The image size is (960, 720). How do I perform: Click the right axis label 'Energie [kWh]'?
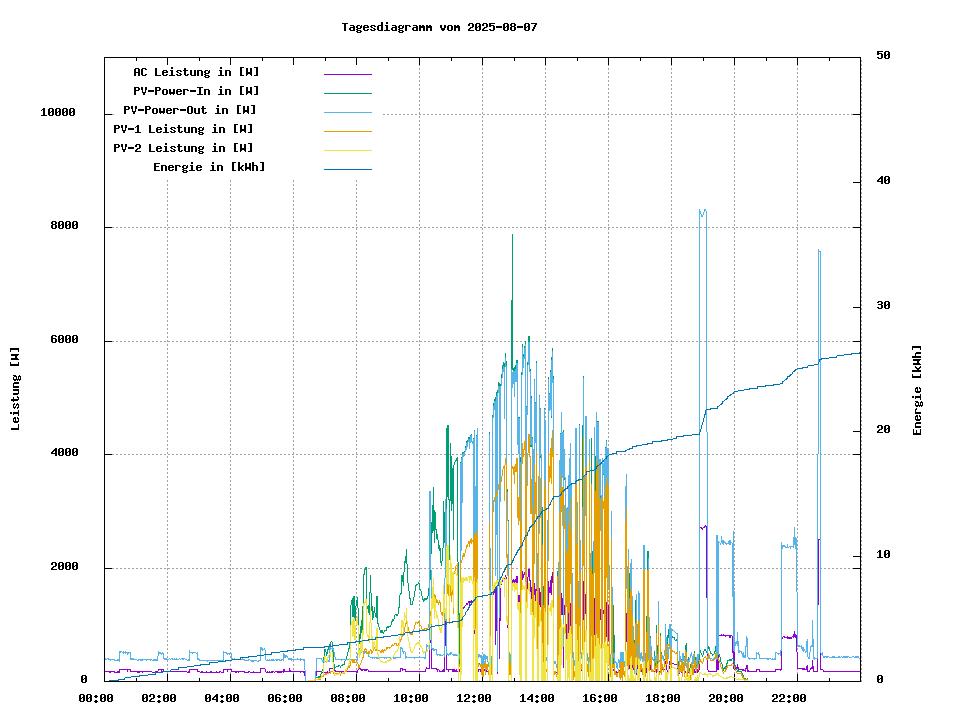click(917, 390)
